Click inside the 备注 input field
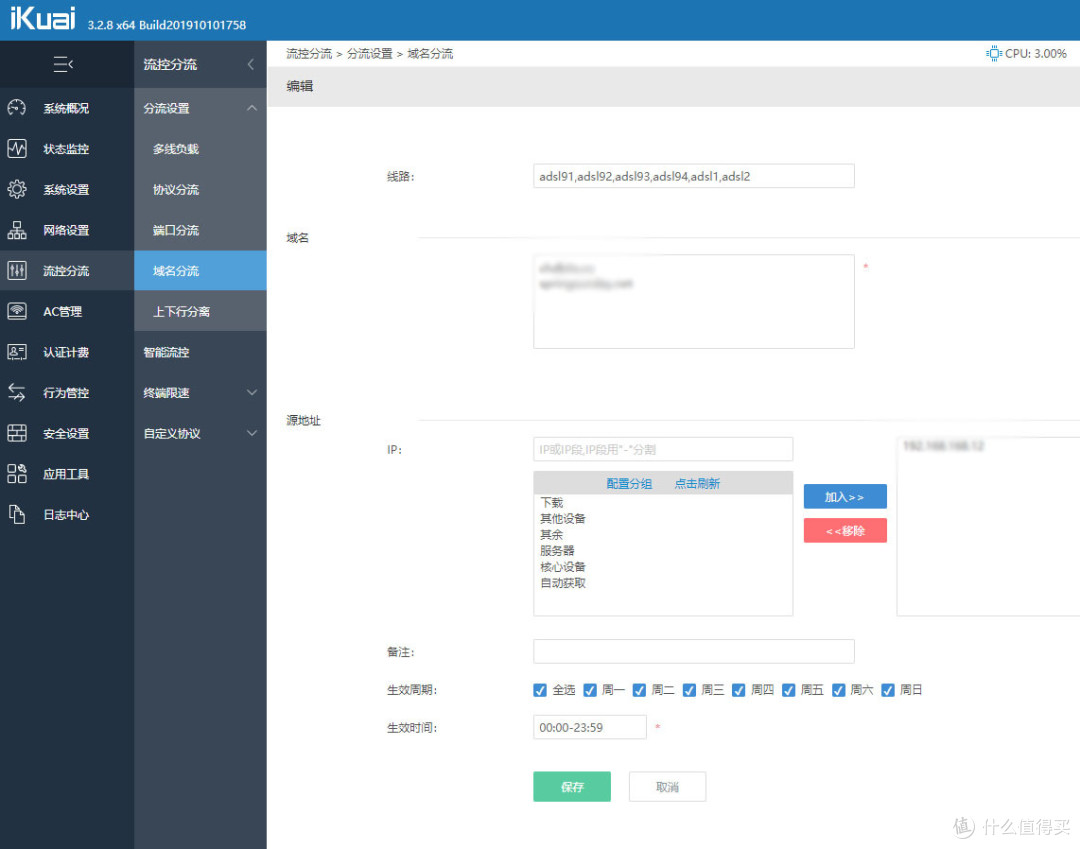The width and height of the screenshot is (1080, 849). click(x=693, y=651)
